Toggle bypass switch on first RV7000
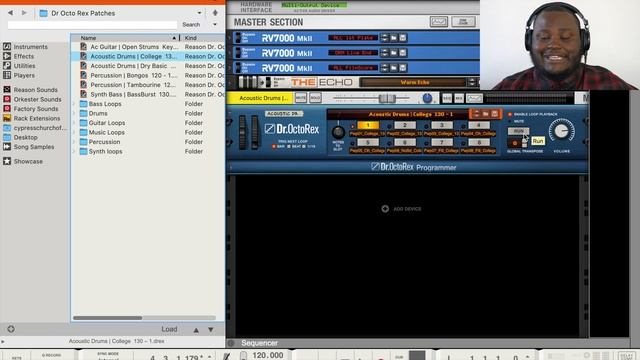The image size is (640, 360). click(238, 38)
